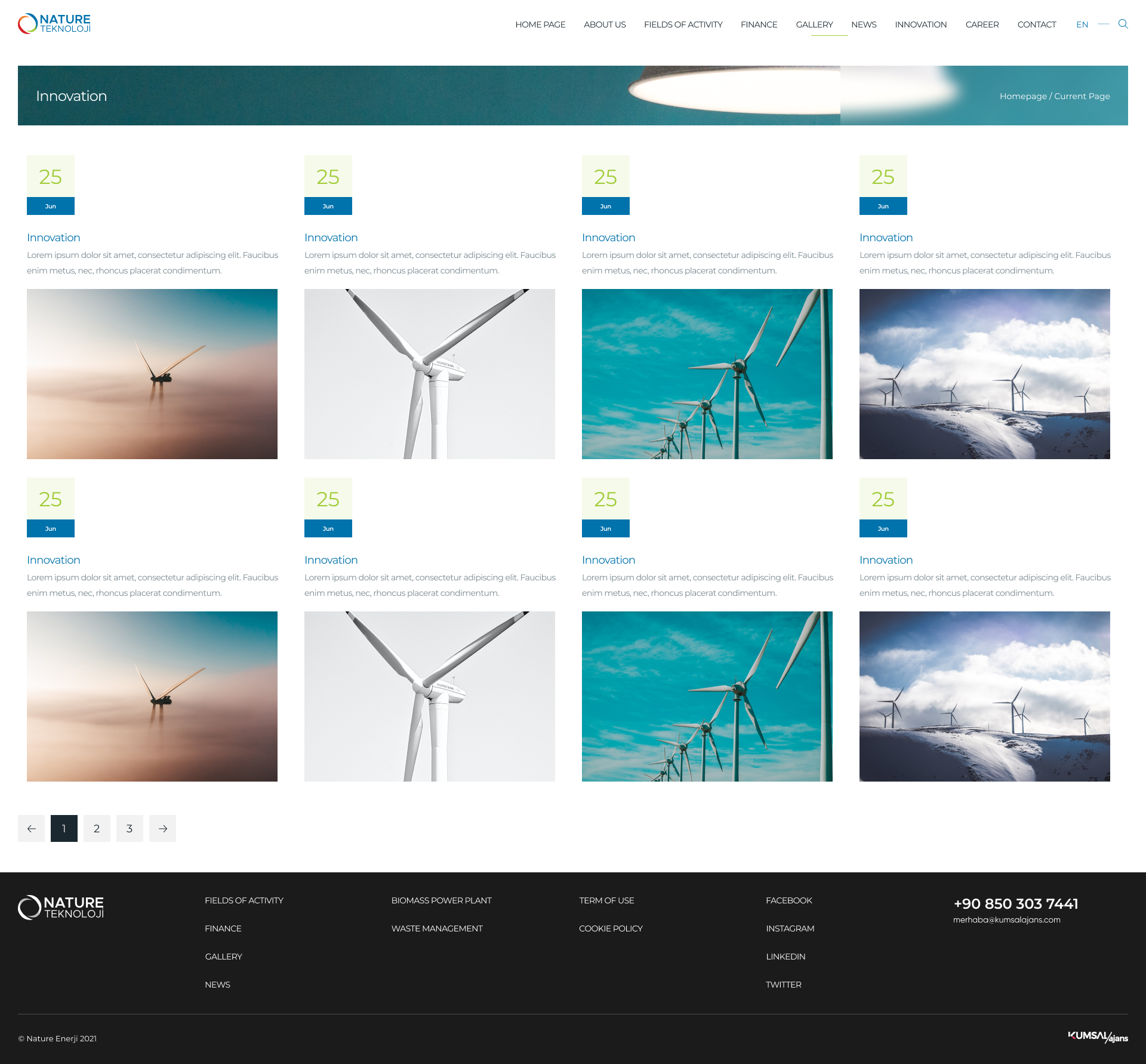Open Biomass Power Plant footer link

point(441,900)
